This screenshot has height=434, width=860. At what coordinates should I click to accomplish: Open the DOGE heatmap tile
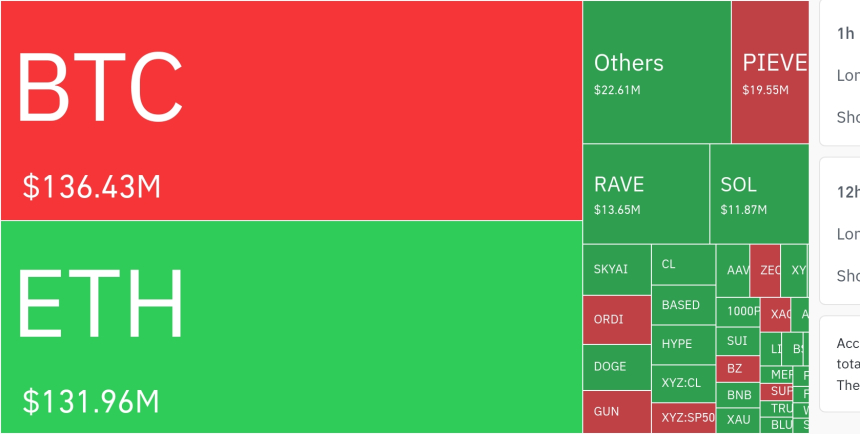click(616, 367)
